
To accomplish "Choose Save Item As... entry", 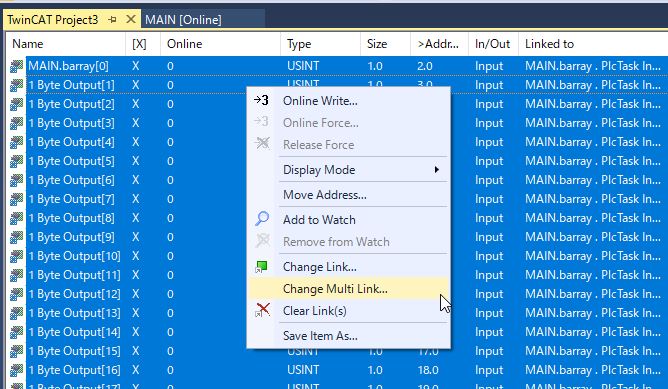I will 348,336.
